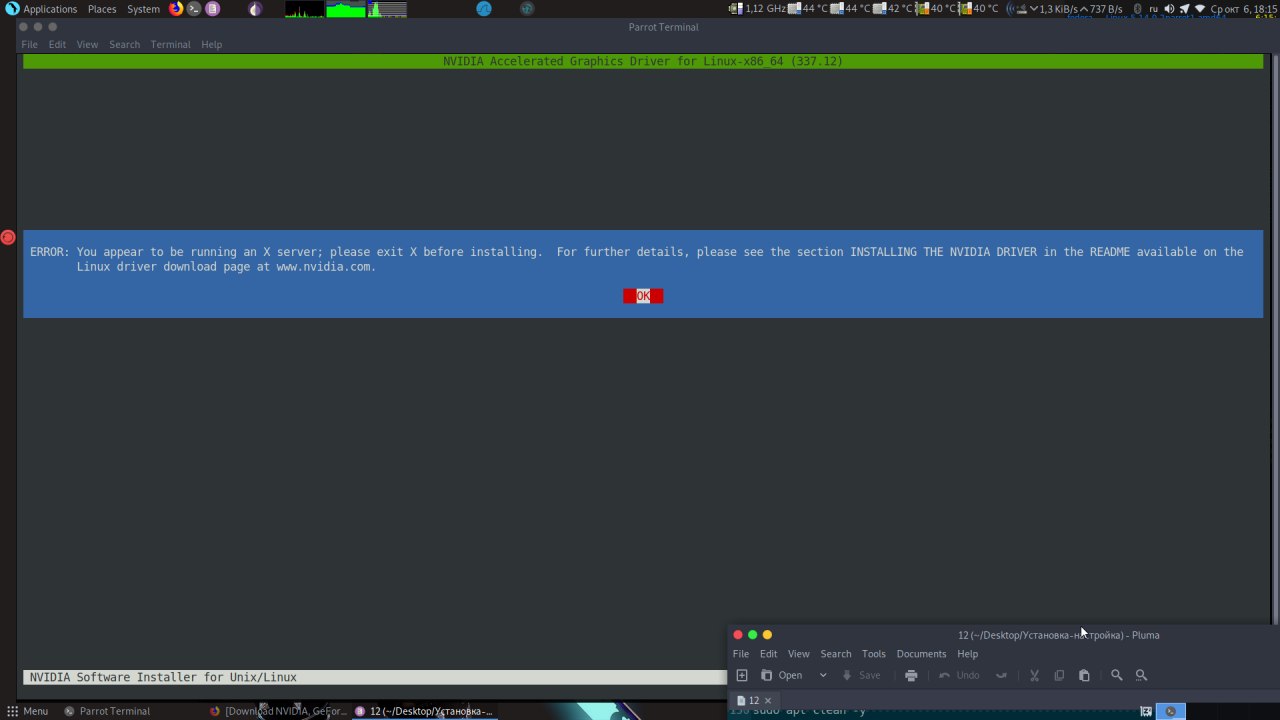The height and width of the screenshot is (720, 1280).
Task: Click the show desktop icon in bottom panel
Action: pos(1146,711)
